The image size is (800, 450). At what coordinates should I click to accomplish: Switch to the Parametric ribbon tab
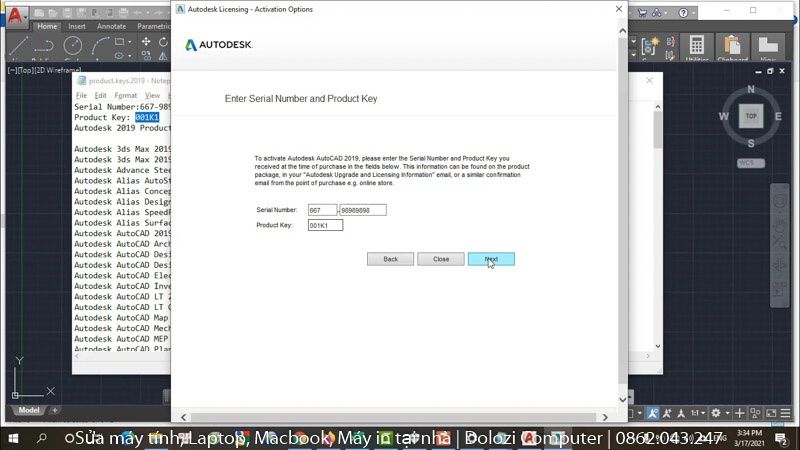pyautogui.click(x=153, y=26)
